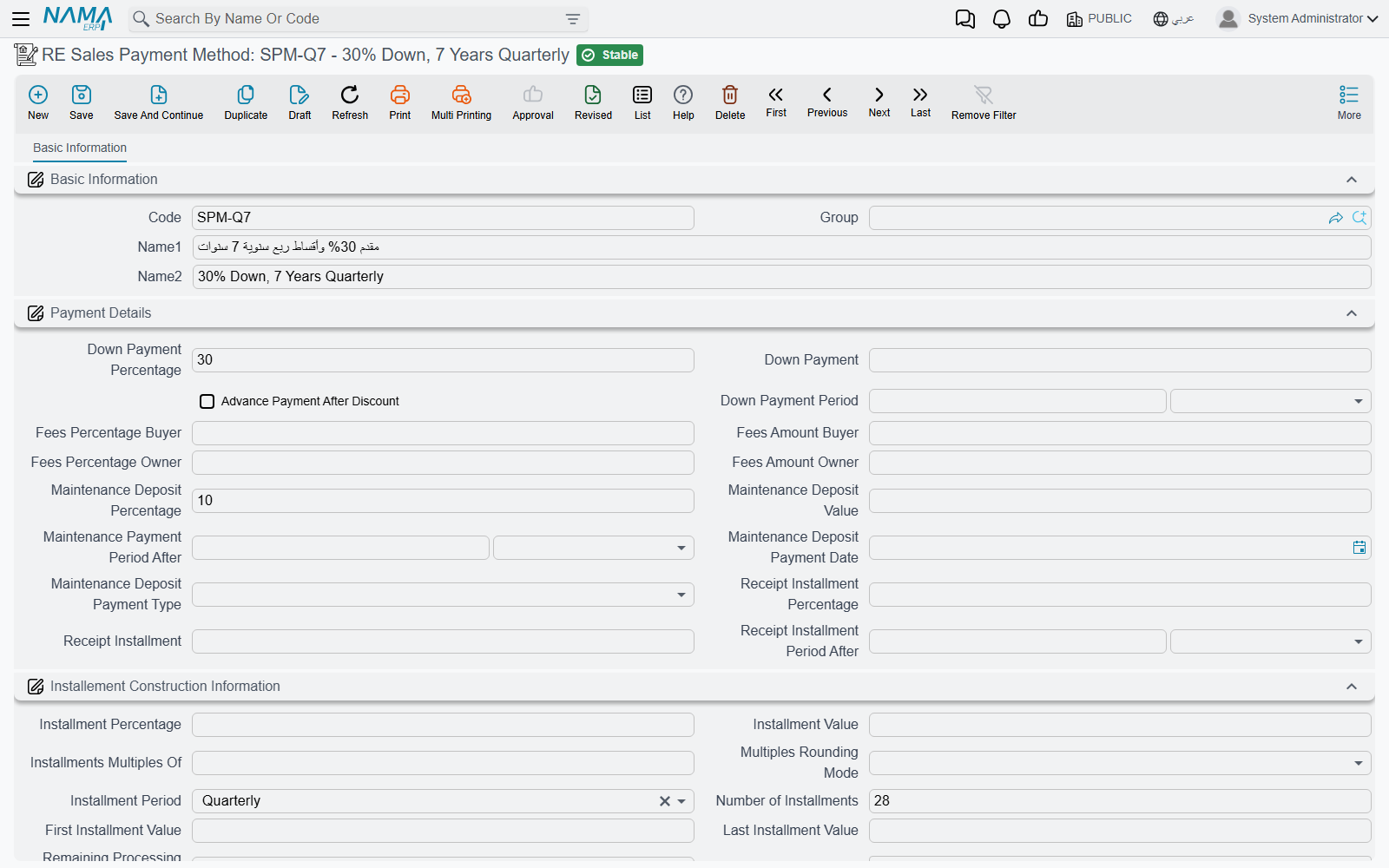This screenshot has width=1389, height=868.
Task: Open the chat messages icon
Action: [x=964, y=18]
